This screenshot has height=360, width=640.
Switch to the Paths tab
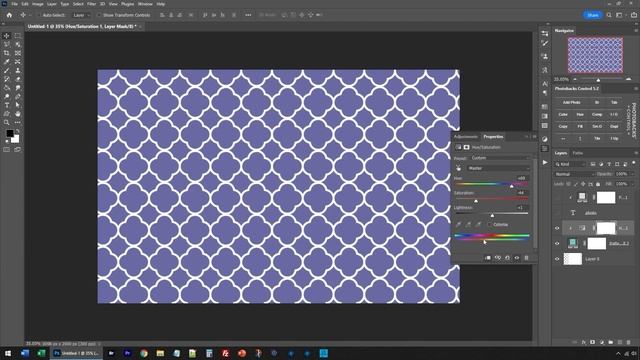[578, 153]
